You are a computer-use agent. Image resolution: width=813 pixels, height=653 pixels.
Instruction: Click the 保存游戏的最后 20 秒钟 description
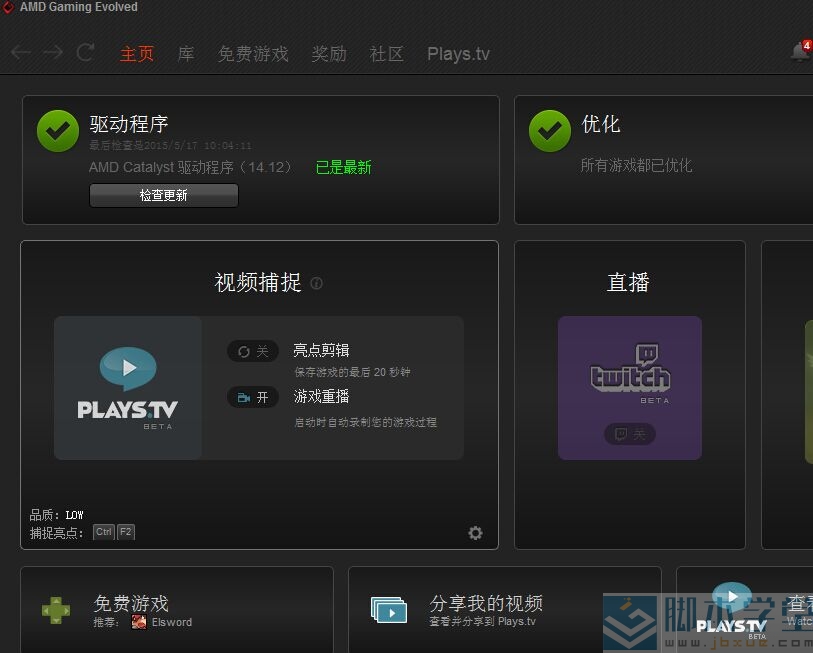pos(352,372)
